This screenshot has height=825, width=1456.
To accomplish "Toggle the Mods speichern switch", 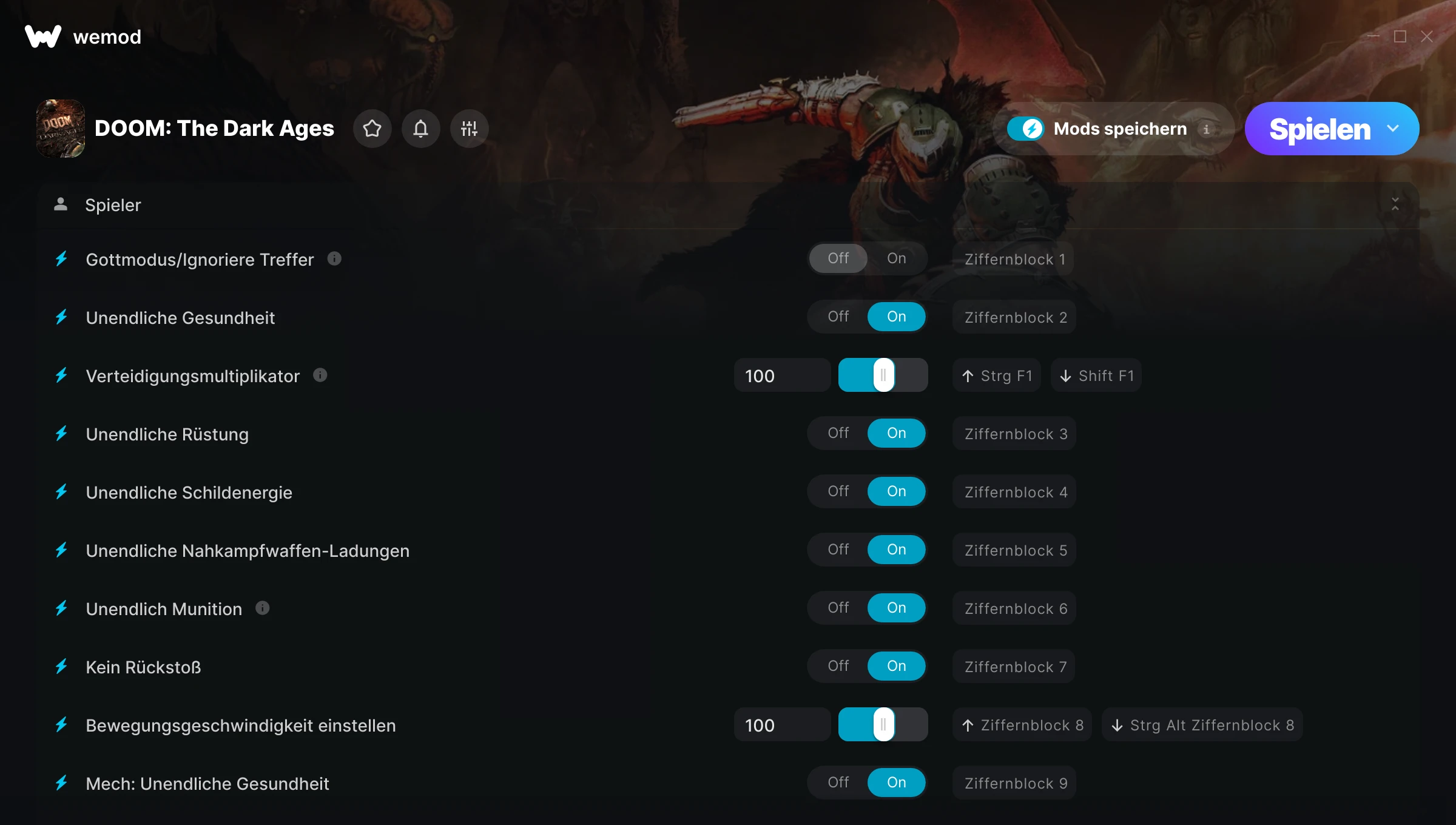I will click(1025, 129).
